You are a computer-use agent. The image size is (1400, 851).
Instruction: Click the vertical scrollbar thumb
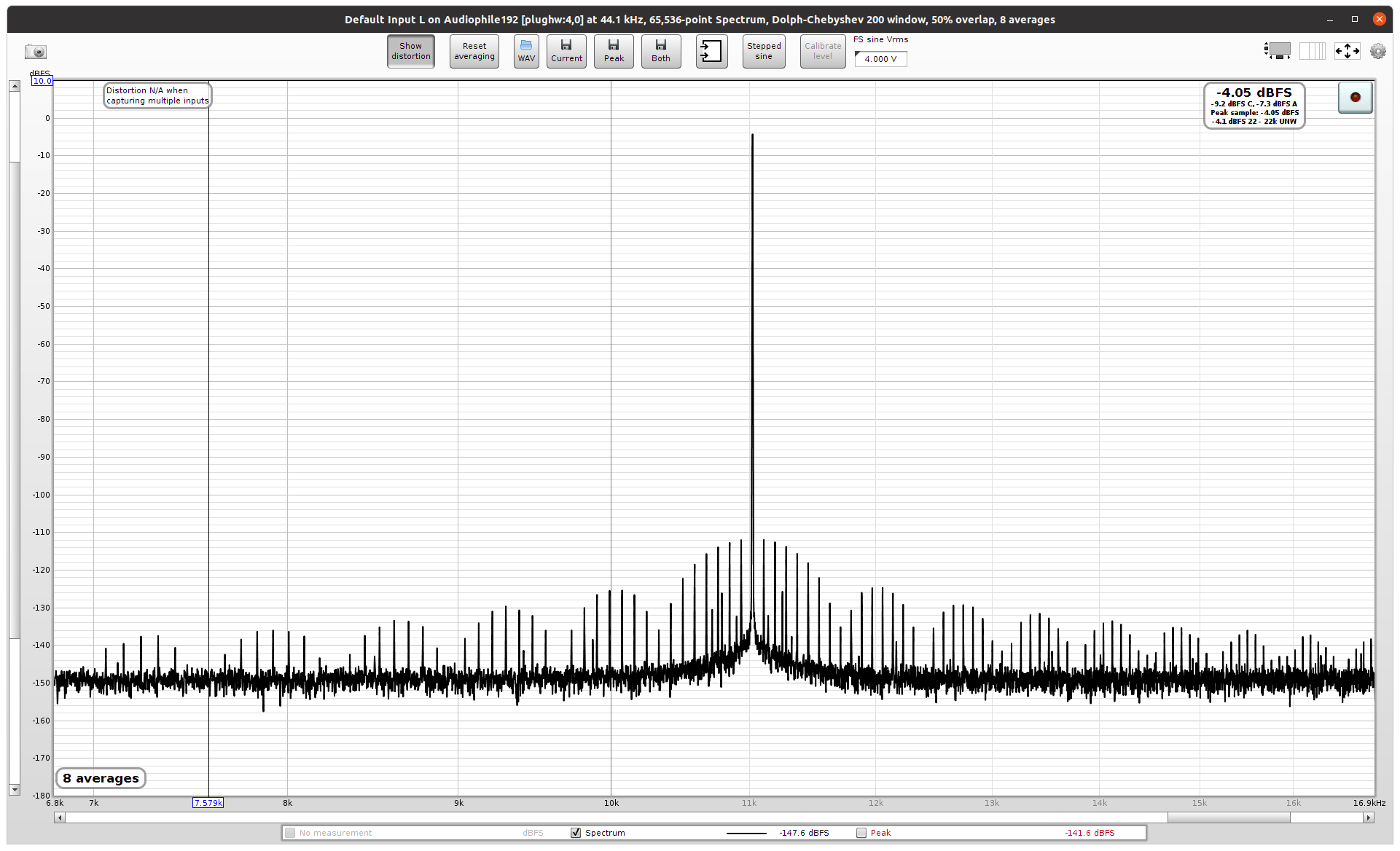pos(15,399)
